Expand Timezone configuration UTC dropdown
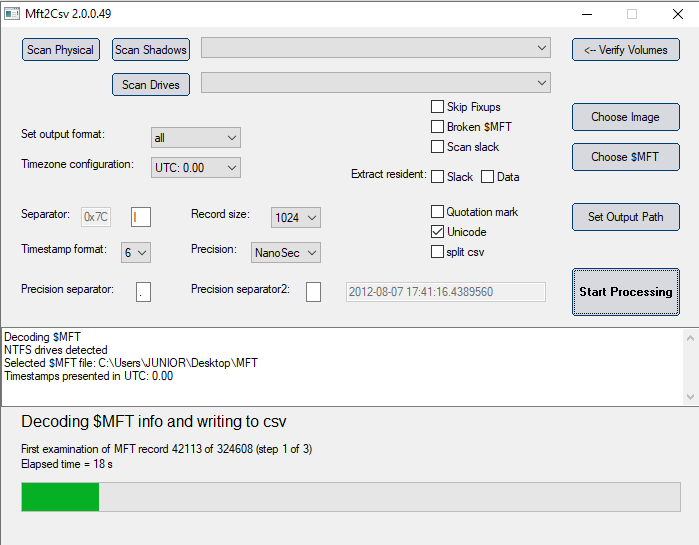Image resolution: width=699 pixels, height=545 pixels. [x=196, y=167]
